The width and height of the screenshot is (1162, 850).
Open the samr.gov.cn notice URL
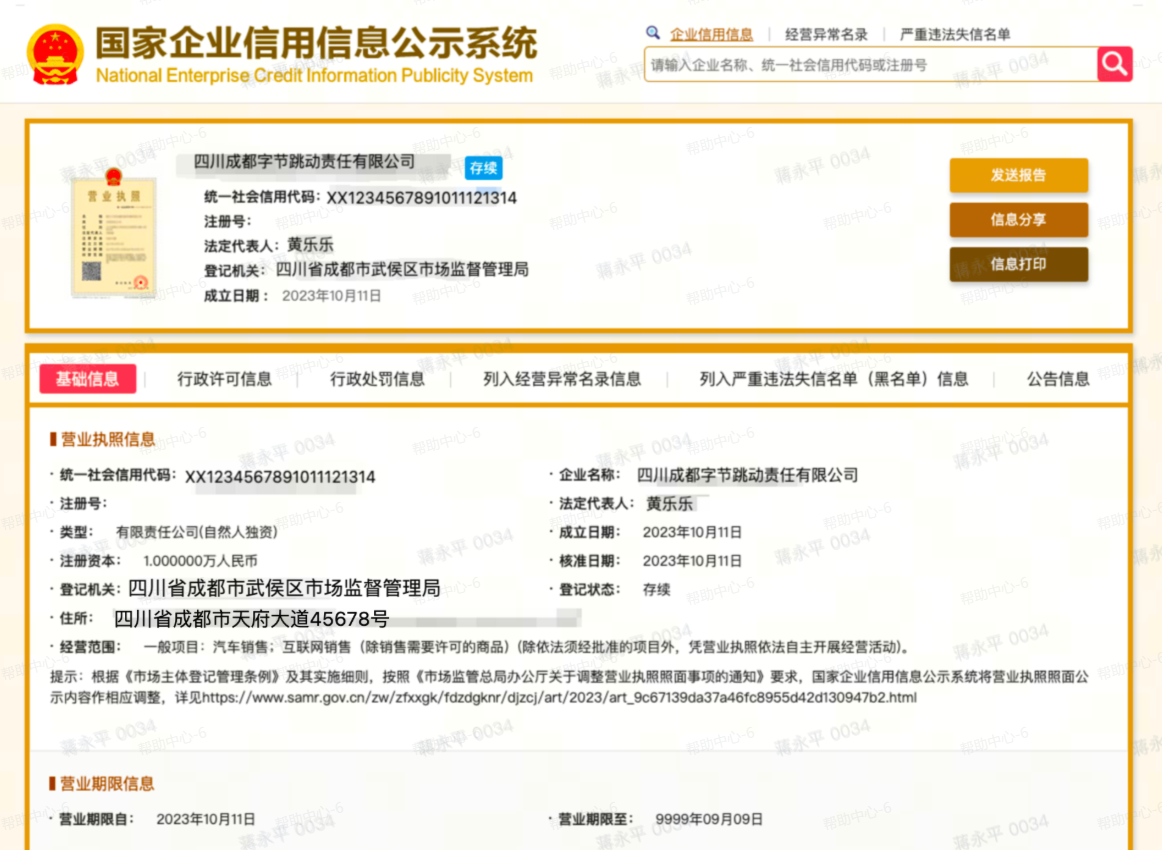pos(559,697)
